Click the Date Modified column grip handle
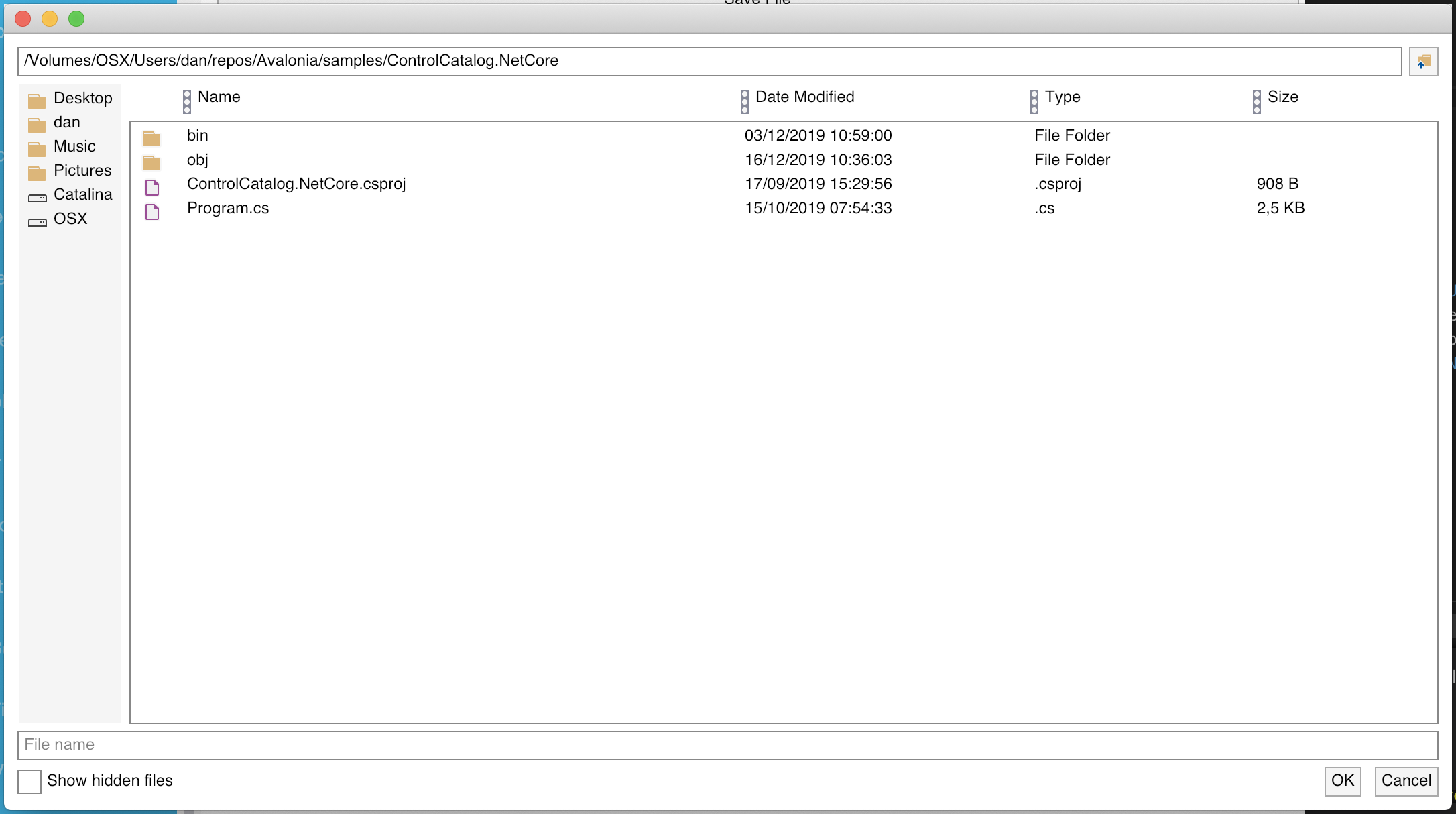 (x=745, y=102)
